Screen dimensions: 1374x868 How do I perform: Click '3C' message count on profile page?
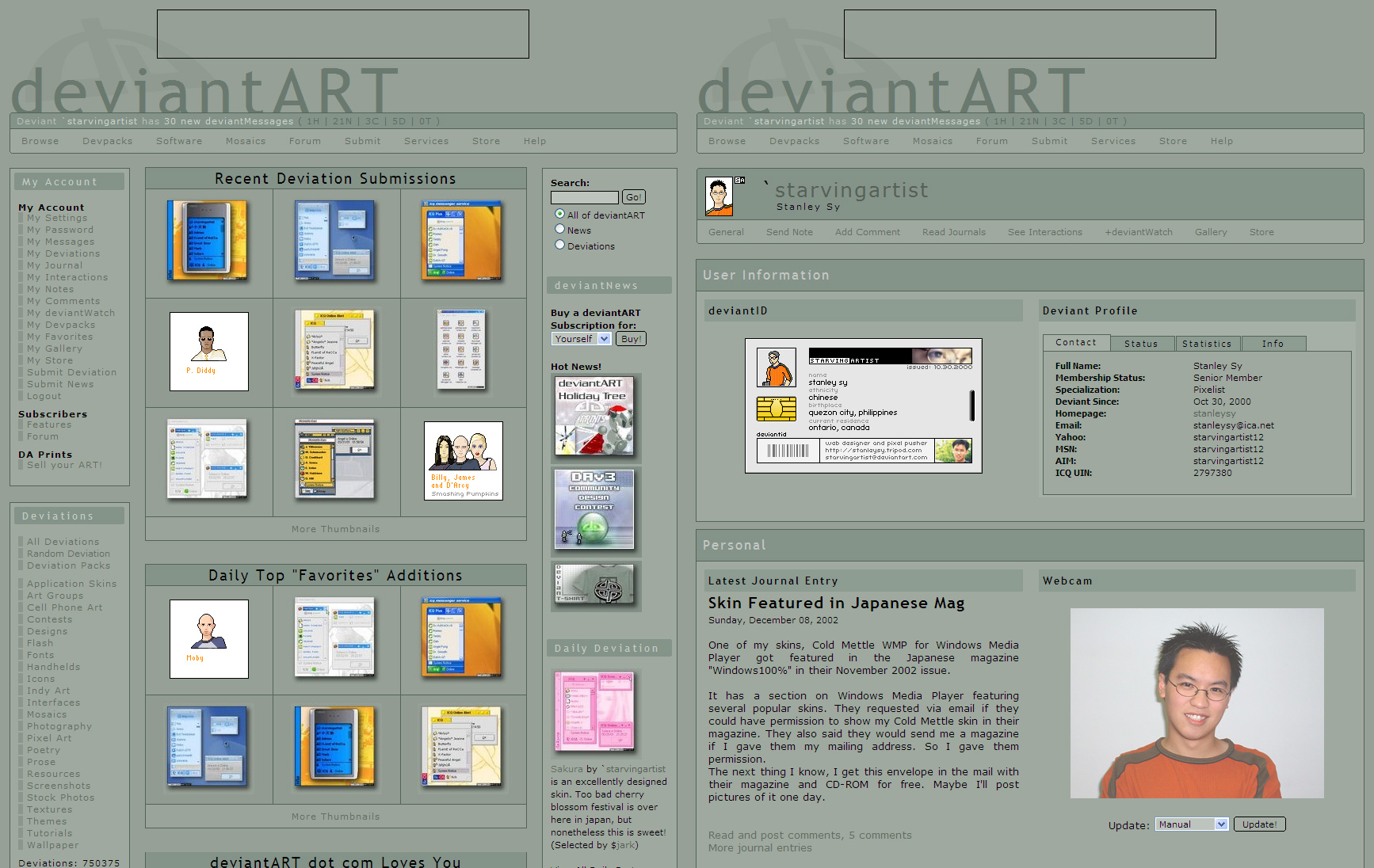(x=1059, y=121)
